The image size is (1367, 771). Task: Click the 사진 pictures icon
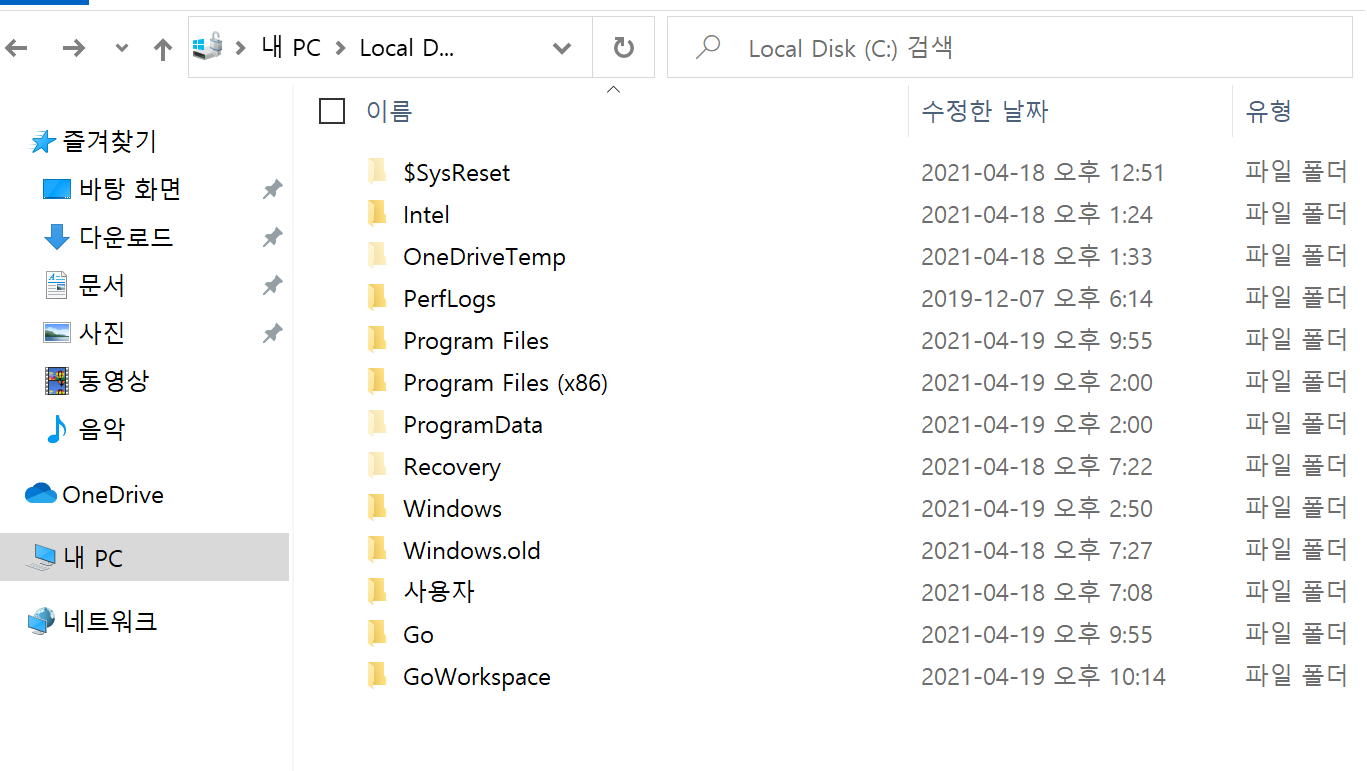click(57, 332)
